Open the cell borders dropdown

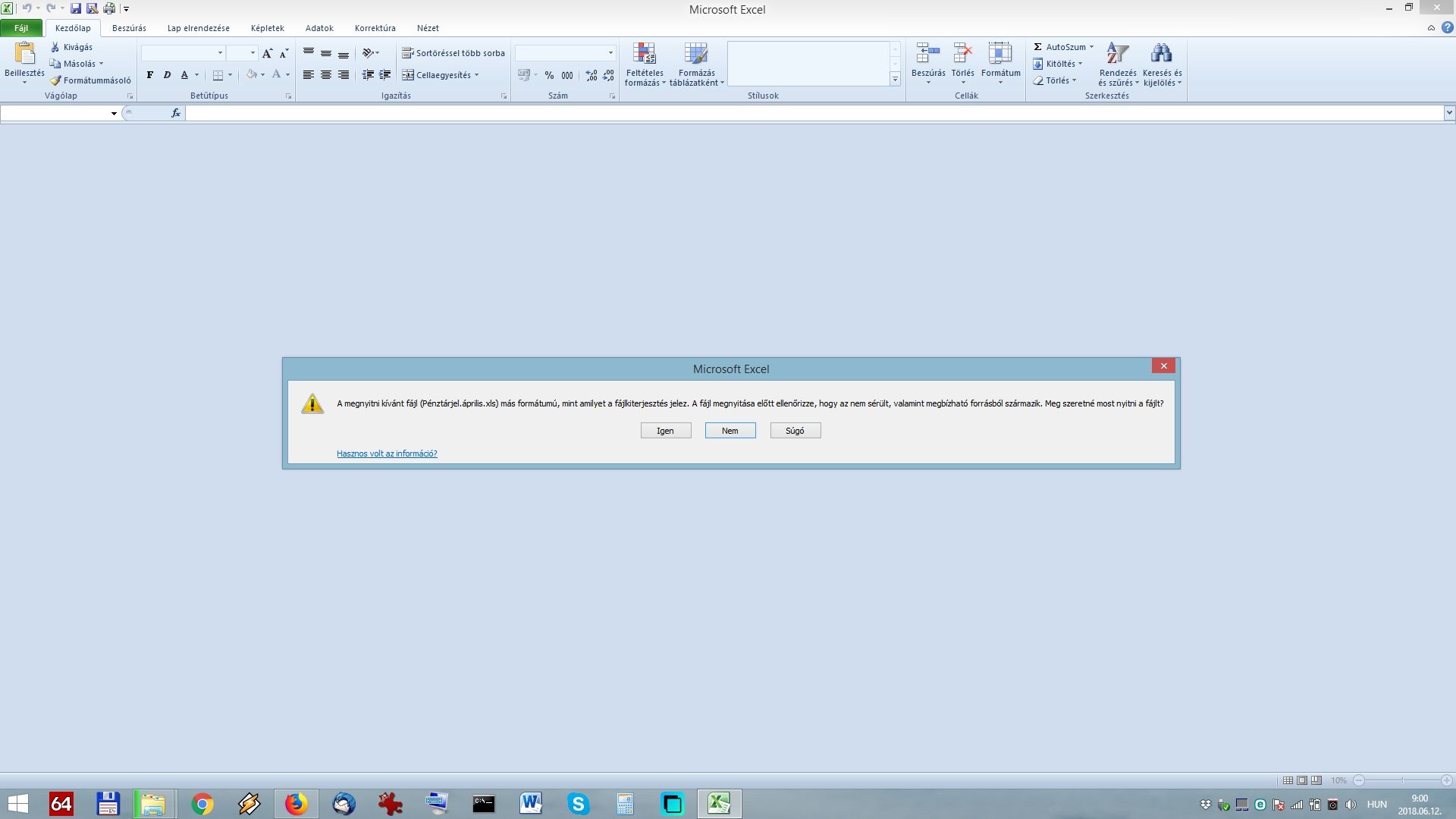[x=230, y=75]
